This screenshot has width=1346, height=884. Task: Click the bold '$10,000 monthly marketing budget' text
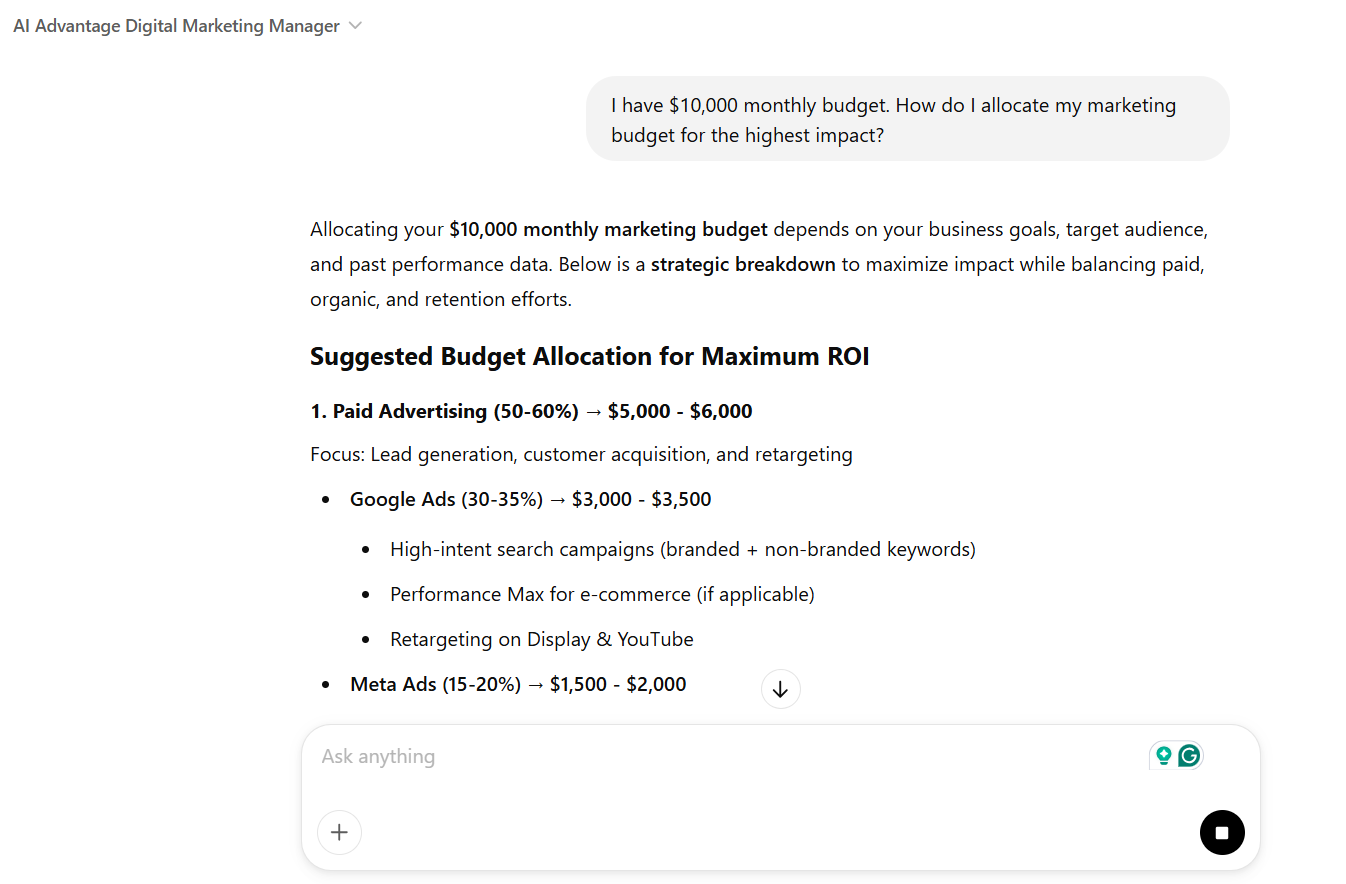point(608,229)
